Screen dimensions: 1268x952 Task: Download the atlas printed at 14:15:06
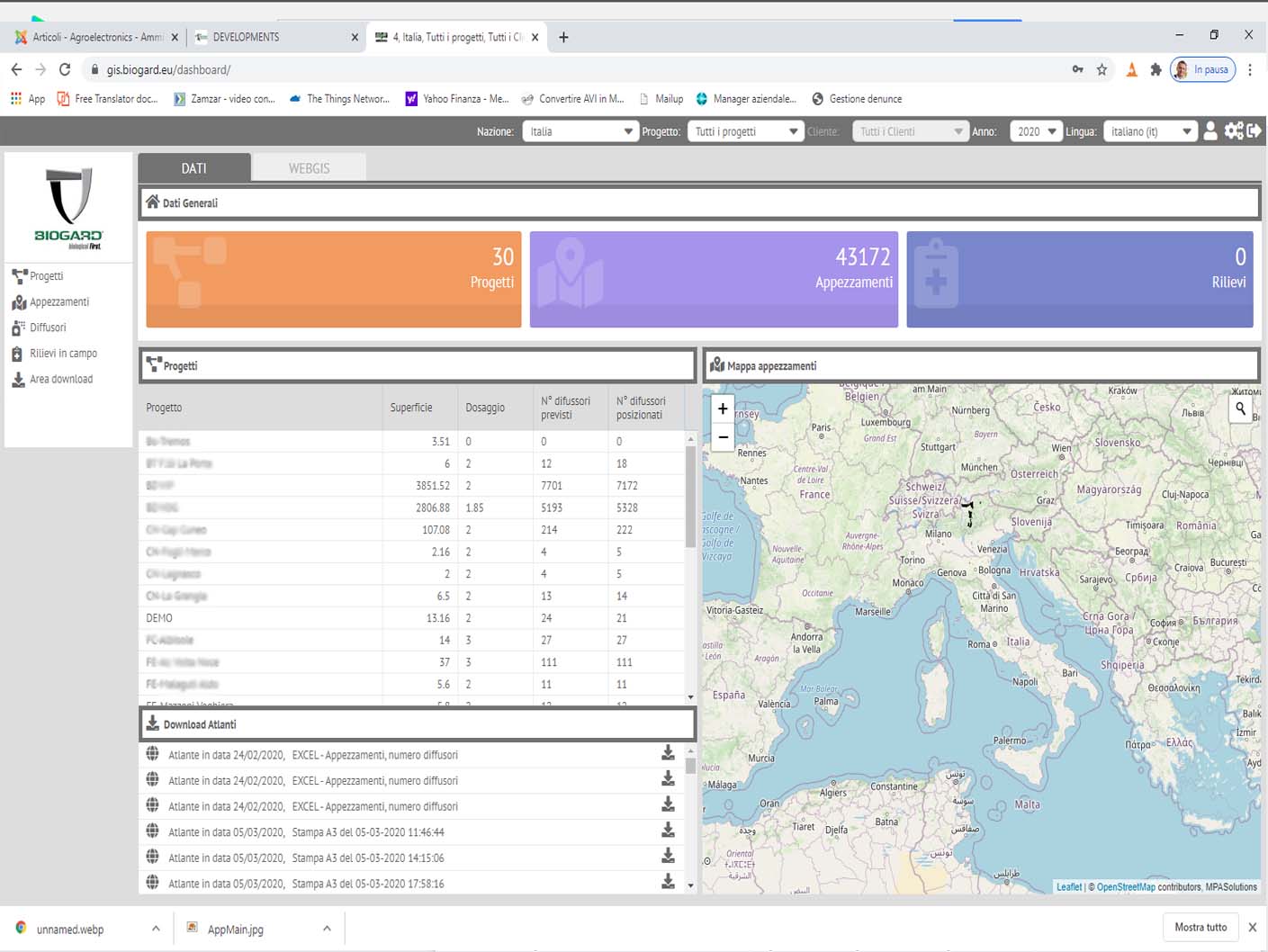pyautogui.click(x=668, y=856)
